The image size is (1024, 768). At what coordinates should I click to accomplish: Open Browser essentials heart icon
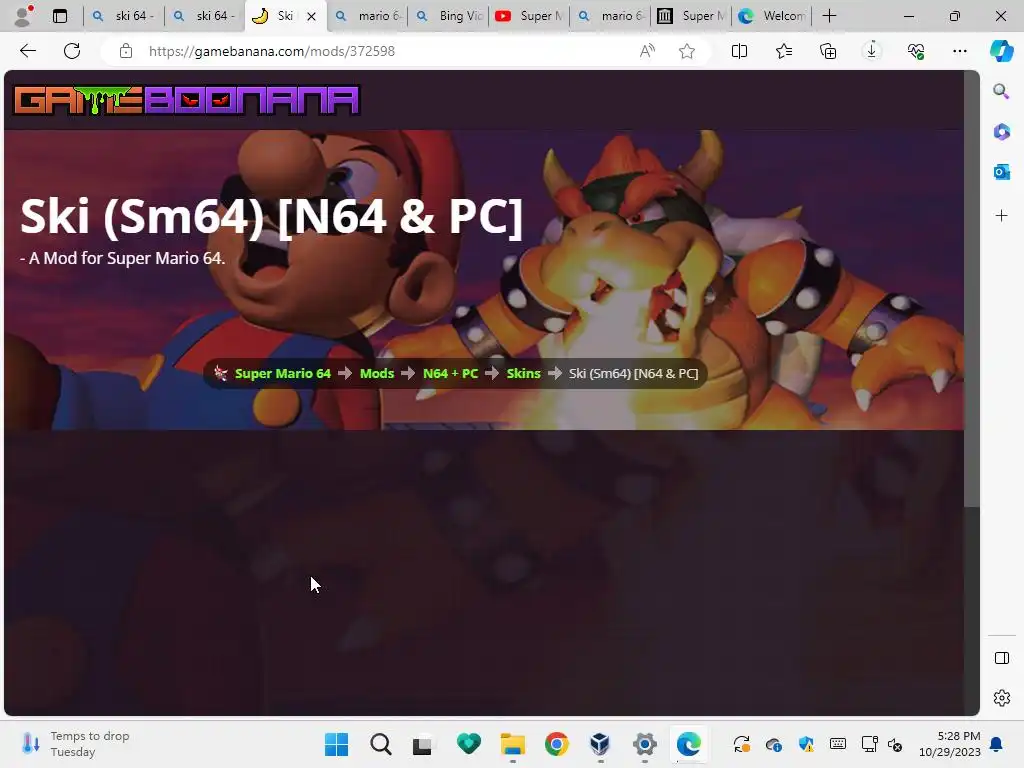pyautogui.click(x=916, y=51)
